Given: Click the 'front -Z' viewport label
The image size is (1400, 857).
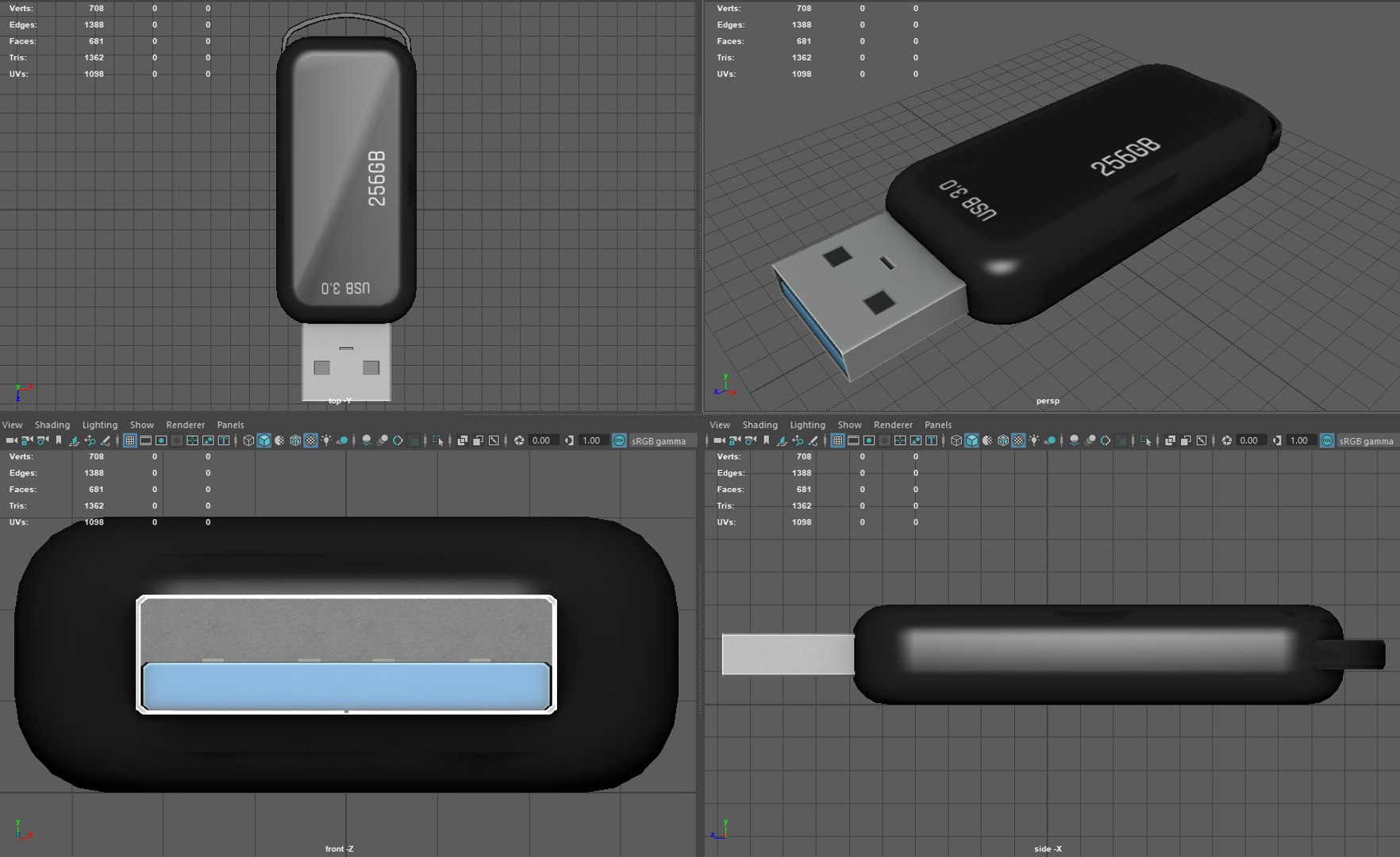Looking at the screenshot, I should (x=339, y=849).
